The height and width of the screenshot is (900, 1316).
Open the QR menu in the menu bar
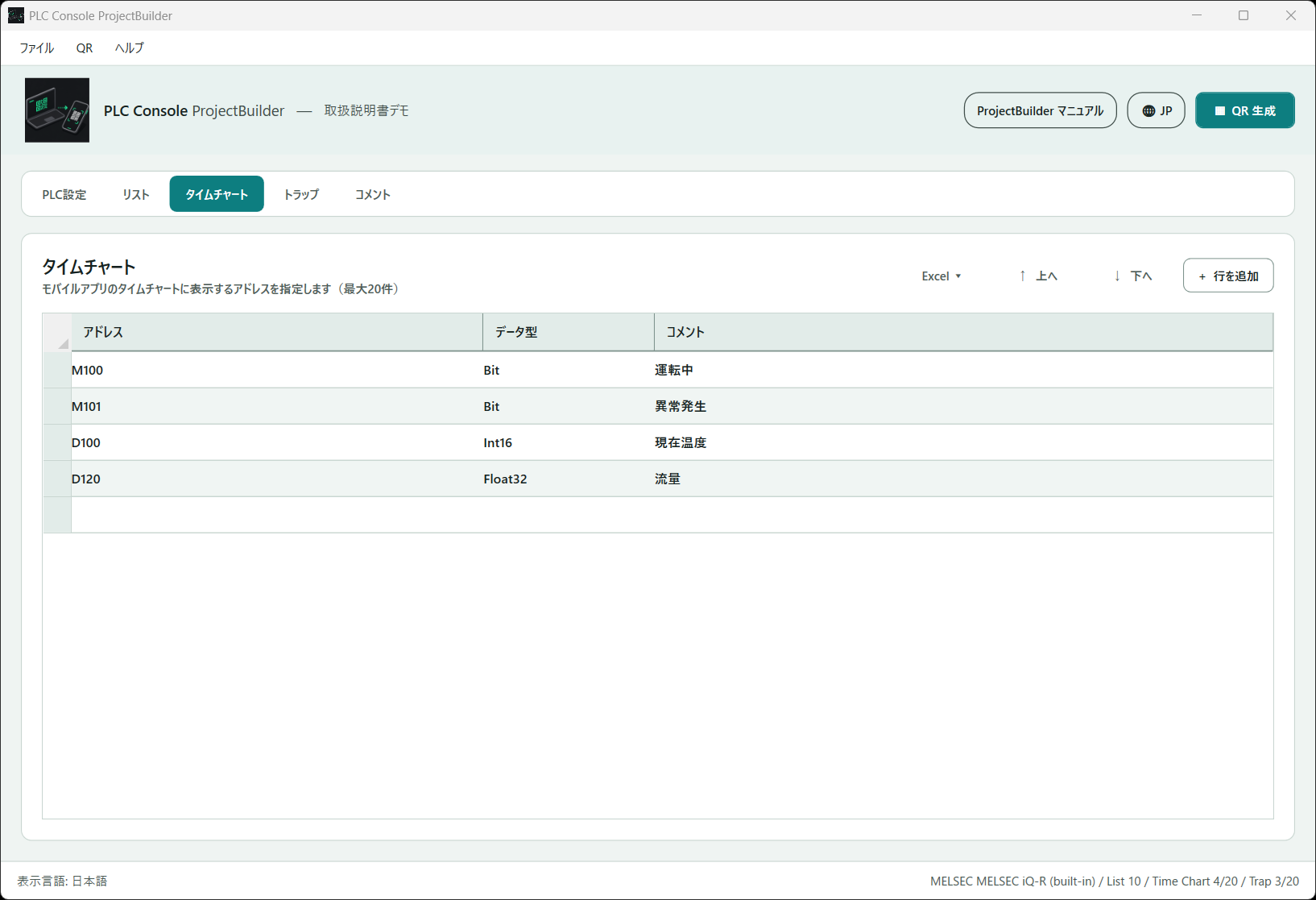[85, 48]
